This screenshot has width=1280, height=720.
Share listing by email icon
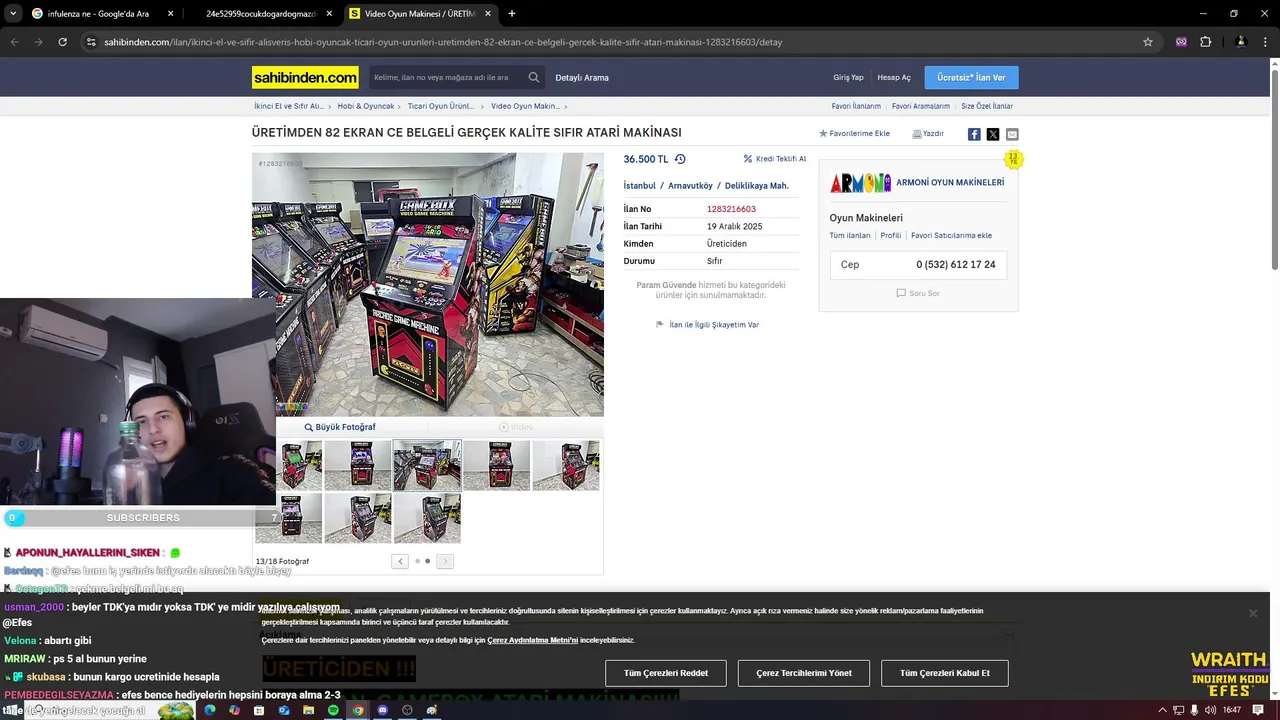(1012, 134)
